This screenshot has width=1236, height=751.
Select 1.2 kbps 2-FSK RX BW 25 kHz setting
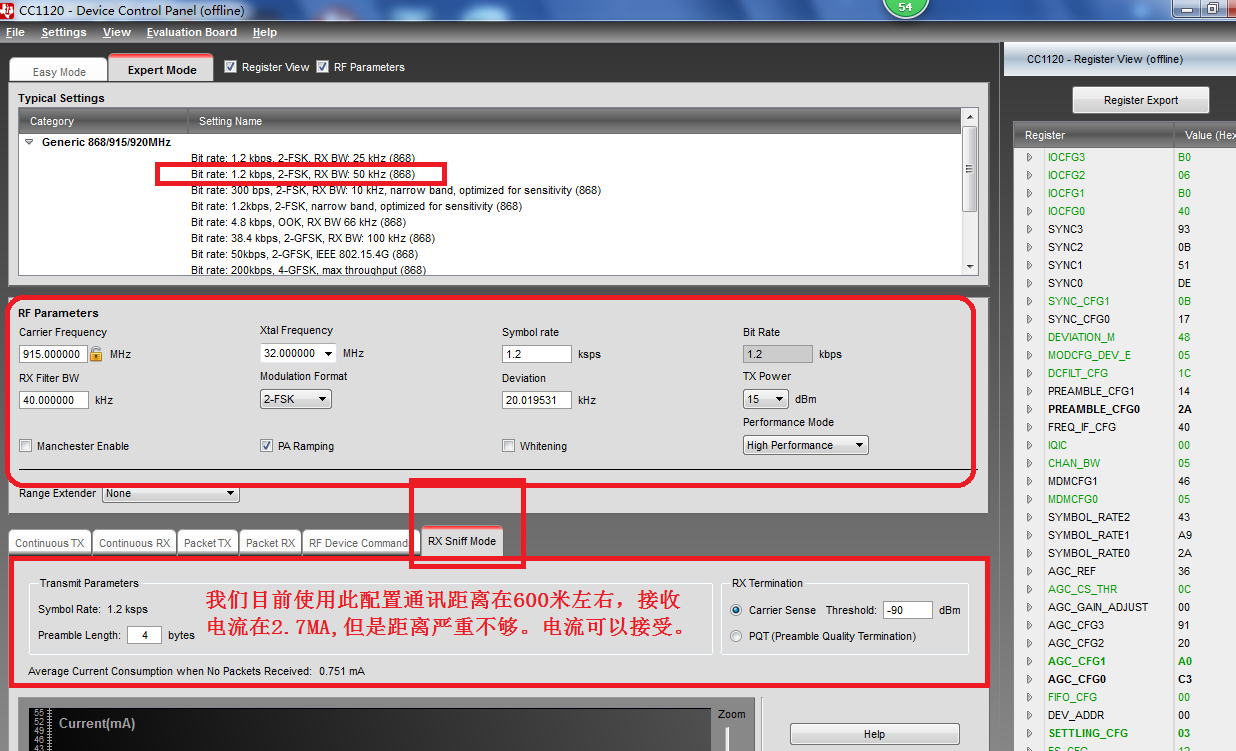[x=302, y=158]
